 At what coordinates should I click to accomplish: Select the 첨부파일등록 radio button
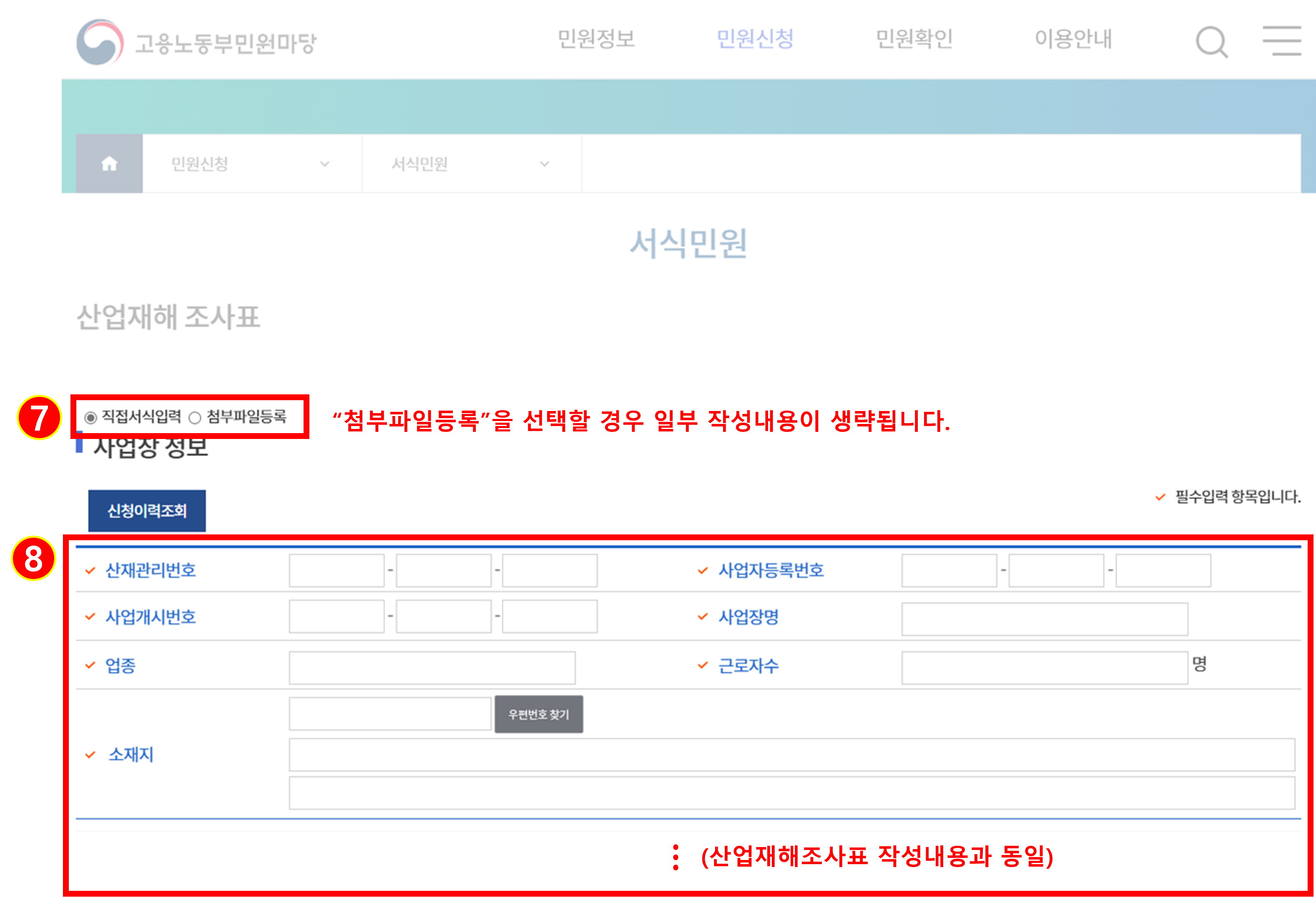click(195, 418)
